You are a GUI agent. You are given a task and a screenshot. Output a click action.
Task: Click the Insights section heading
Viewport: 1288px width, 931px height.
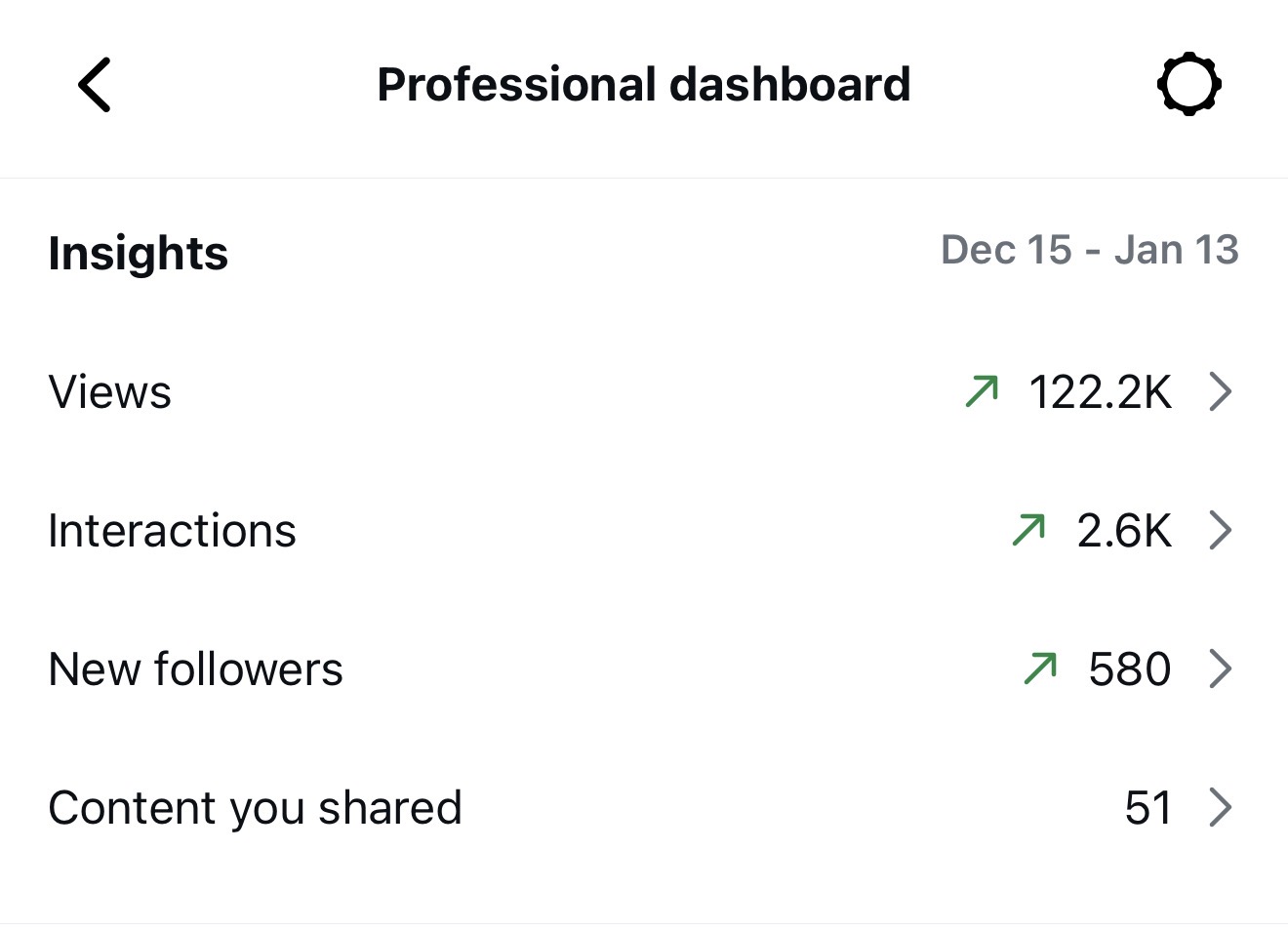(x=138, y=253)
